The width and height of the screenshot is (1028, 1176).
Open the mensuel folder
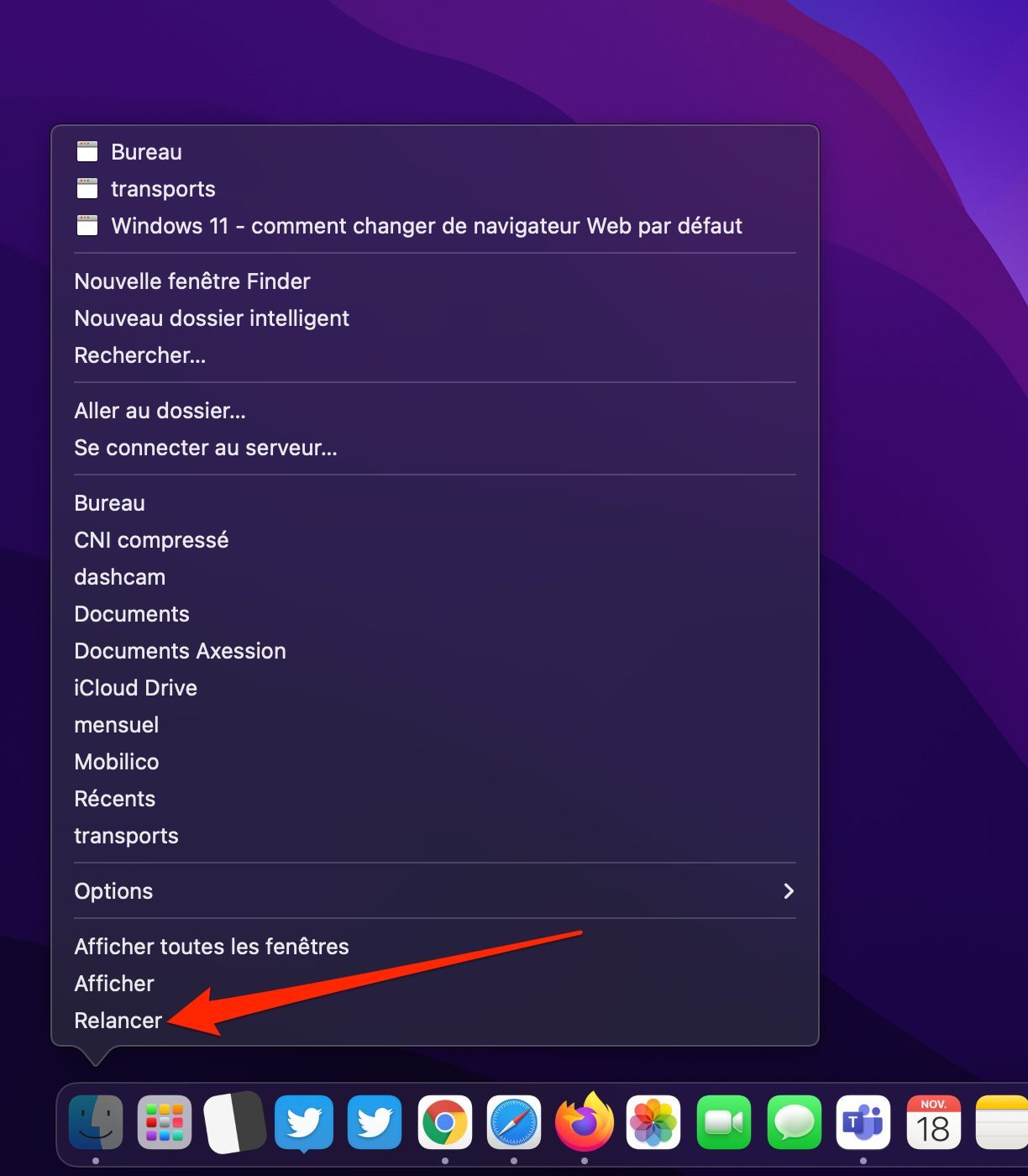click(x=435, y=725)
